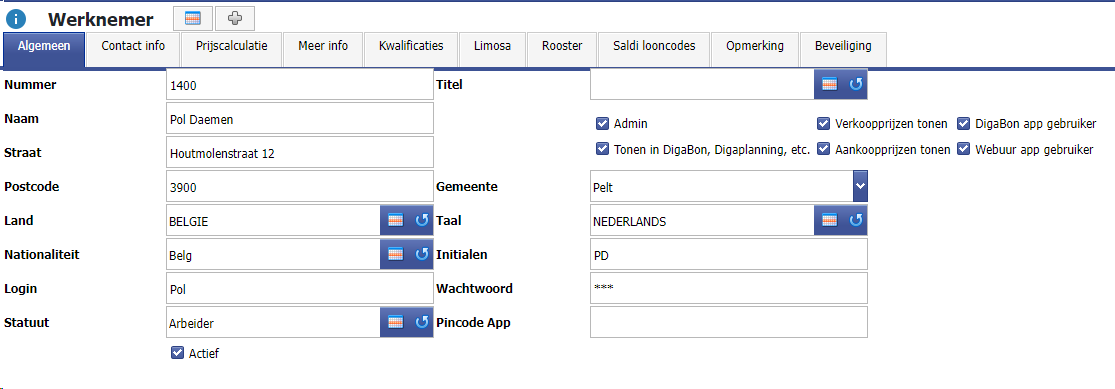Toggle Webuur app gebruiker checkbox

[964, 149]
